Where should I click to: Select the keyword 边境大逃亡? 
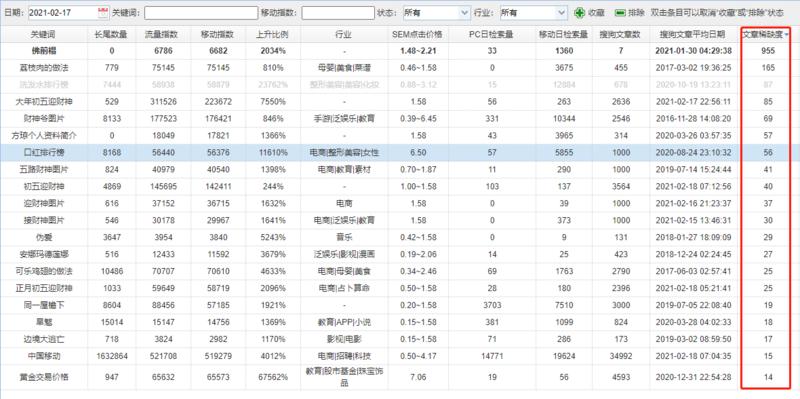coord(43,339)
